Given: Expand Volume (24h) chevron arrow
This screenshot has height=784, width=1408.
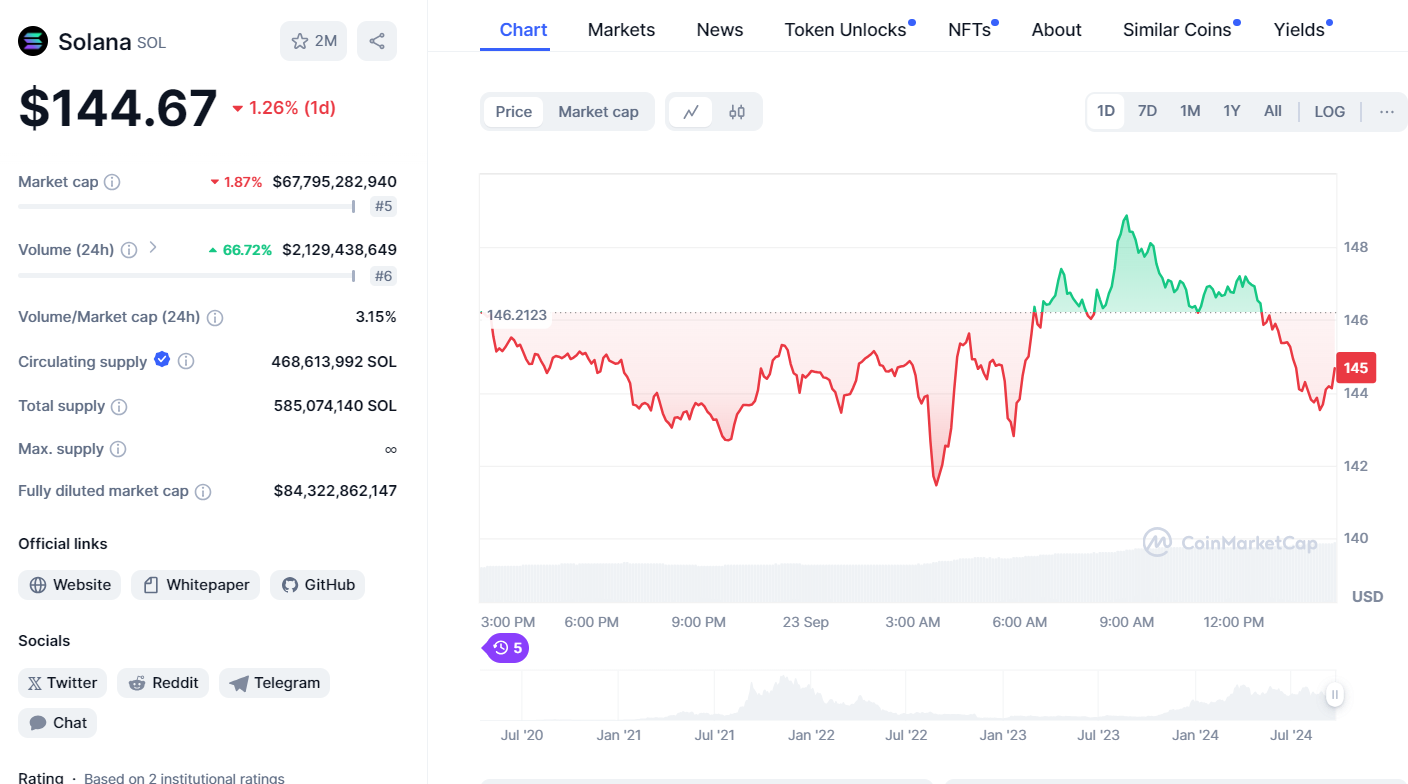Looking at the screenshot, I should (153, 246).
